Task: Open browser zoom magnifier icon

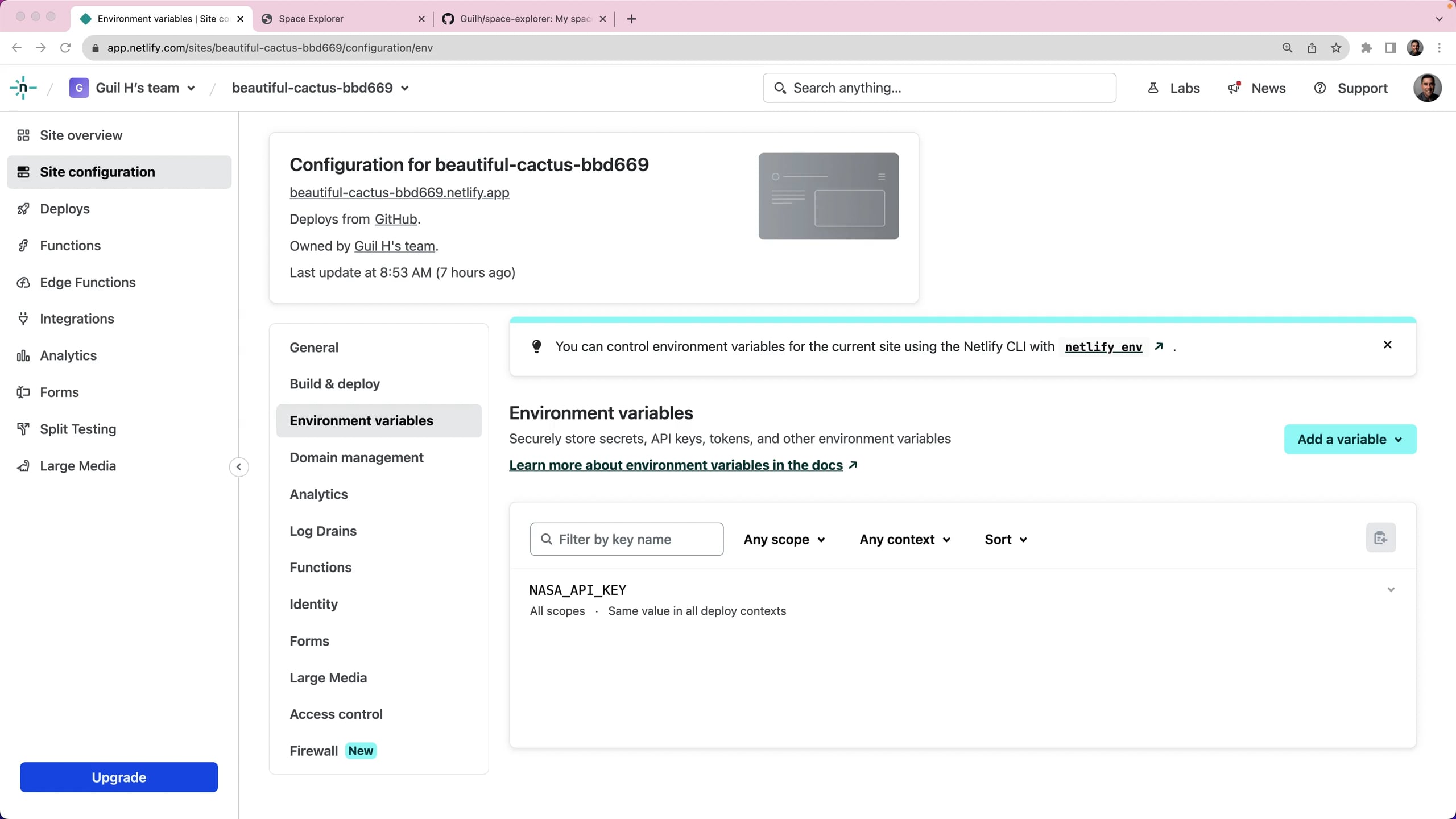Action: coord(1287,48)
